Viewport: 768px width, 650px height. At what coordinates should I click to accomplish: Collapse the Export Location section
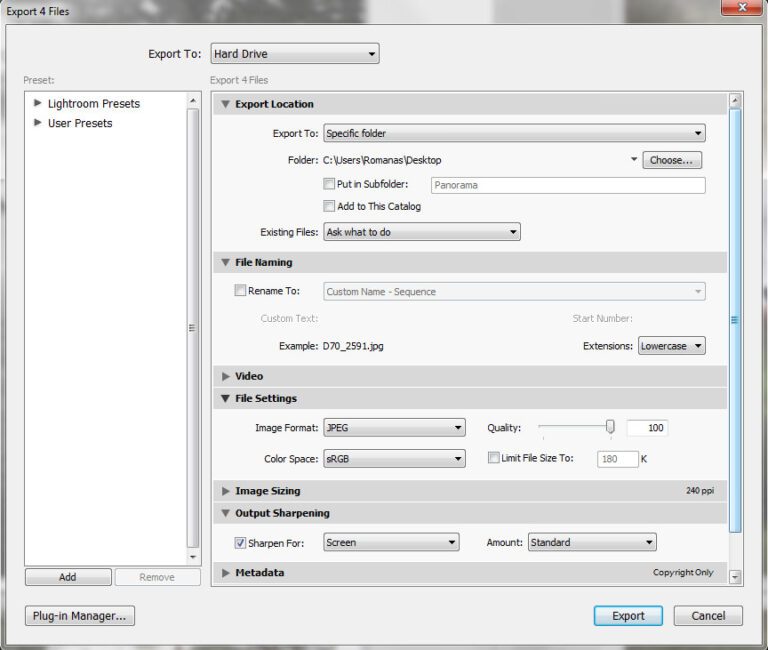point(225,104)
